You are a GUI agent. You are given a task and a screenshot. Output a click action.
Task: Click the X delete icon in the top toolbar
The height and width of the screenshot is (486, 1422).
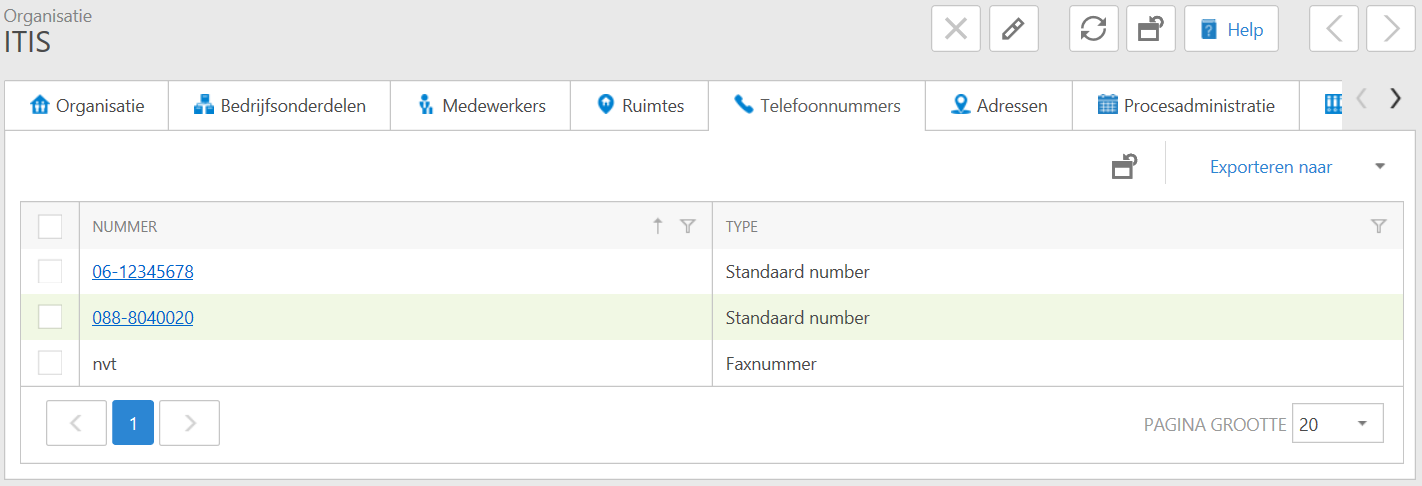pos(955,29)
